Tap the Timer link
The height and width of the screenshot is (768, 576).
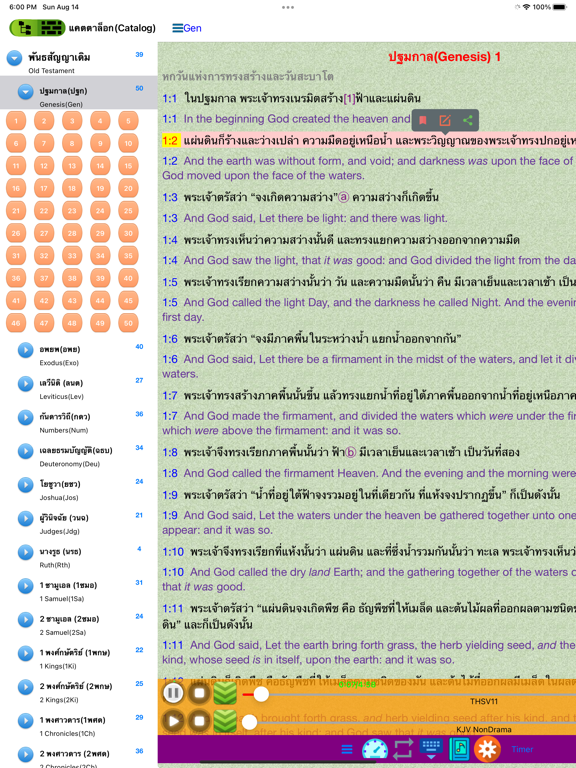click(x=522, y=749)
